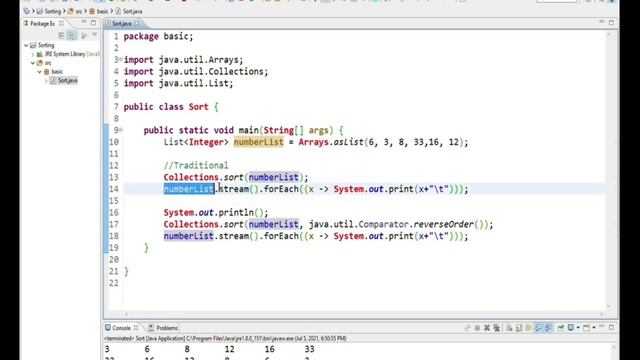The width and height of the screenshot is (640, 360).
Task: Collapse the src folder node
Action: pyautogui.click(x=33, y=63)
